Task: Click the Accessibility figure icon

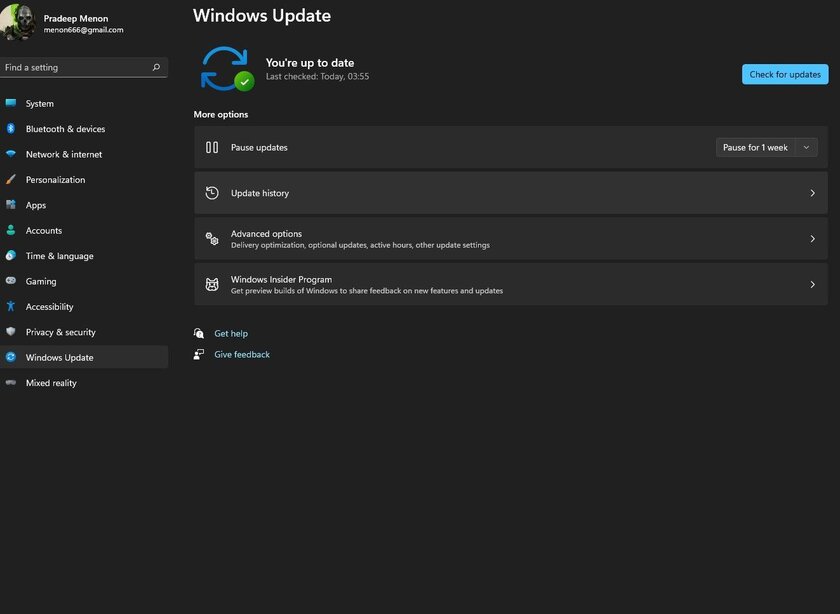Action: [x=11, y=306]
